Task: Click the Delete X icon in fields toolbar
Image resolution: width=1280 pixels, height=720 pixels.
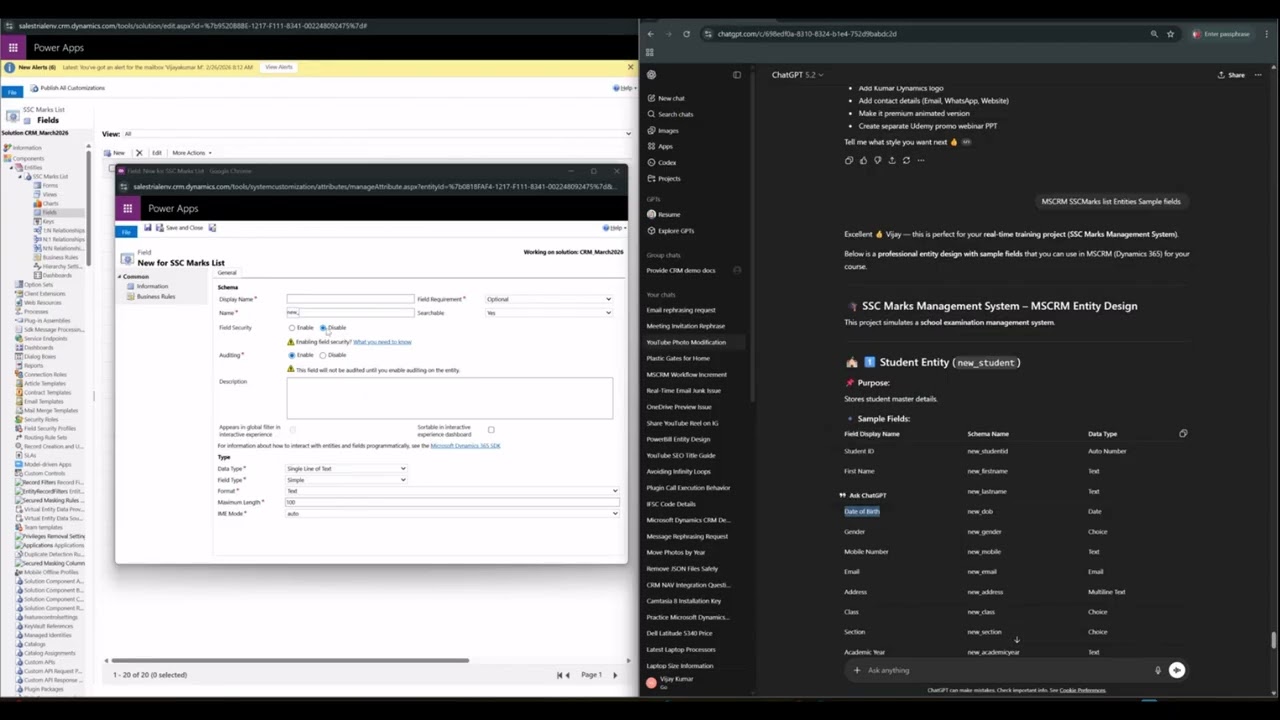Action: (139, 153)
